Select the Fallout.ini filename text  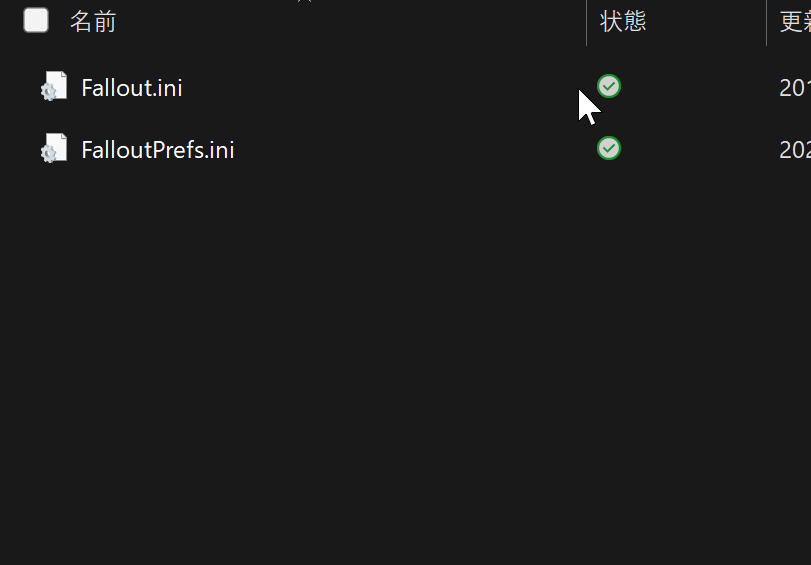[132, 88]
